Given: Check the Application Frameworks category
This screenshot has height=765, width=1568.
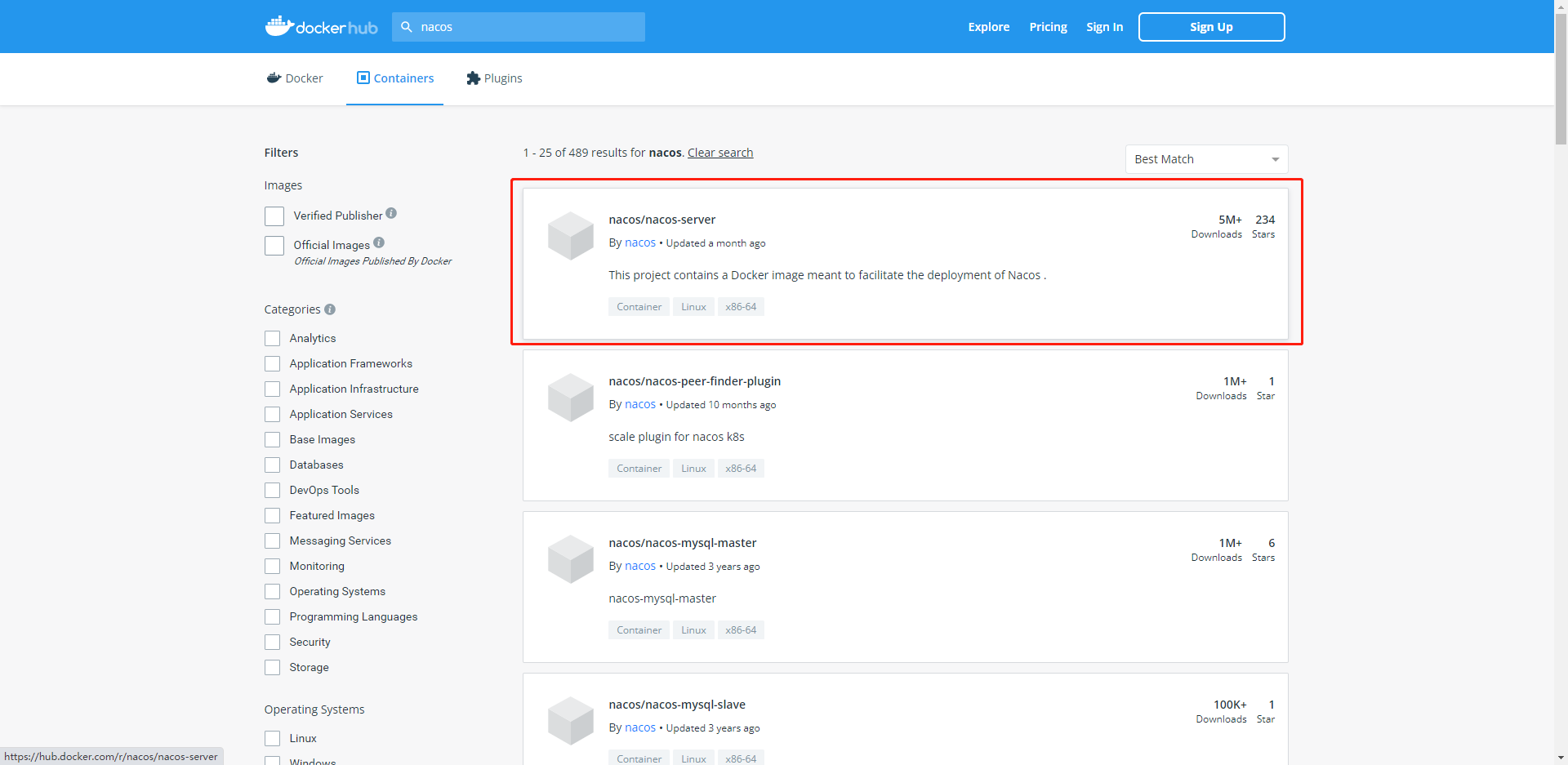Looking at the screenshot, I should point(273,363).
